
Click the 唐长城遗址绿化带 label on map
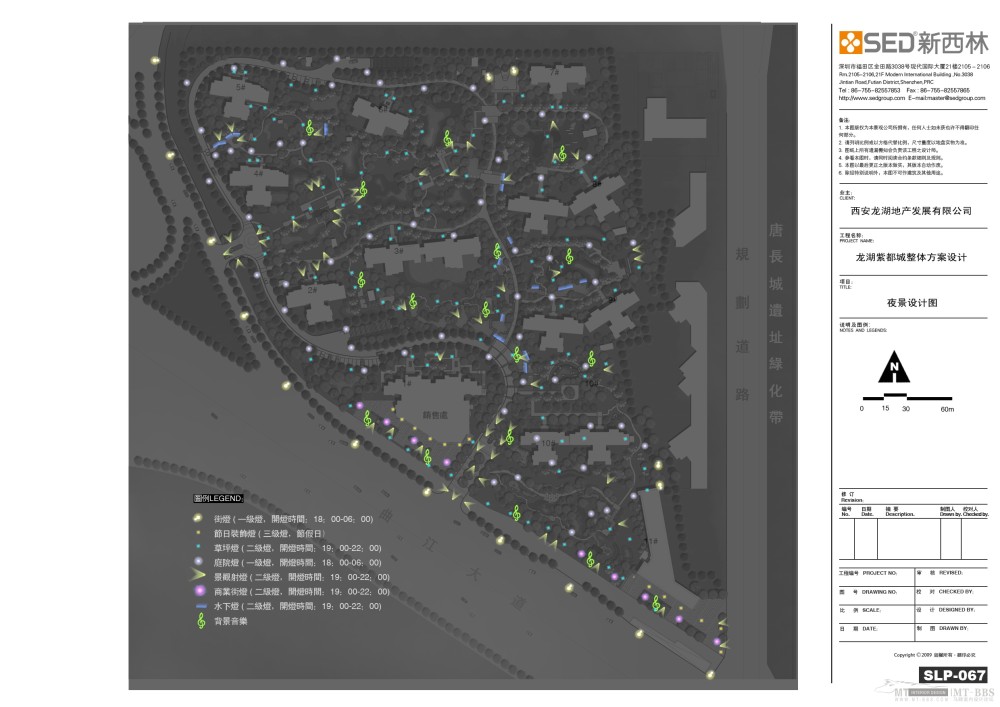[774, 325]
